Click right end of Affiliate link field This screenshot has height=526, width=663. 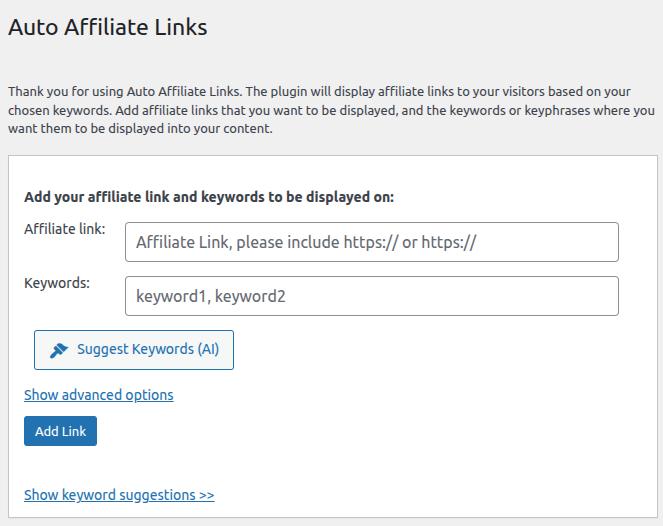pyautogui.click(x=600, y=242)
